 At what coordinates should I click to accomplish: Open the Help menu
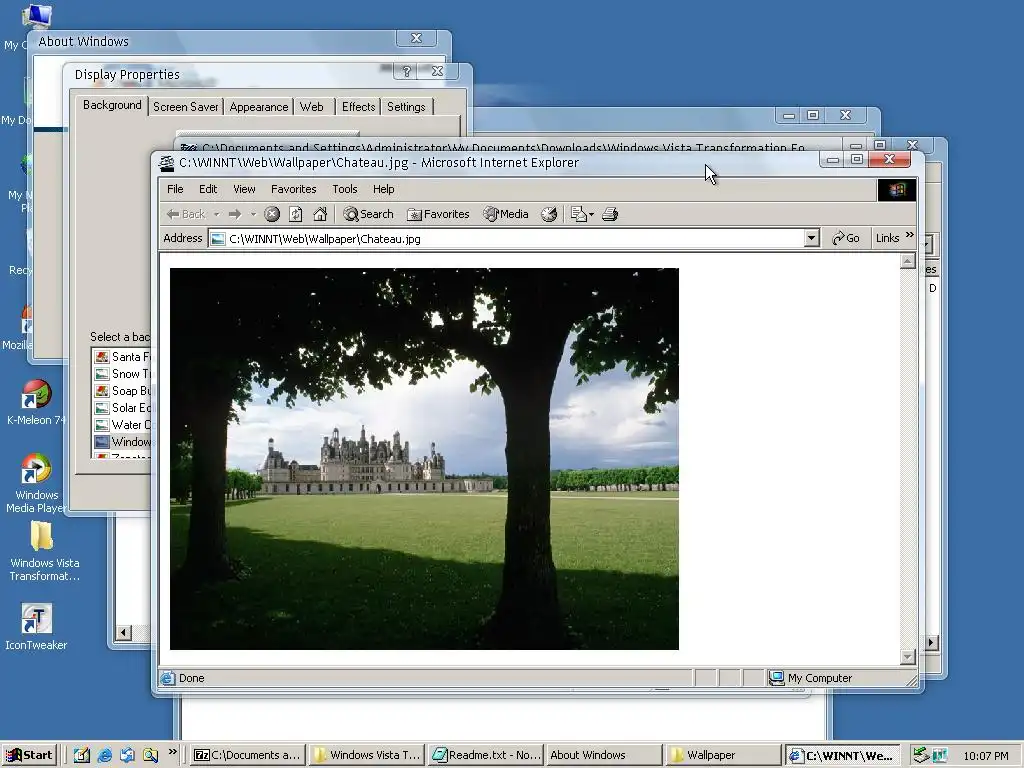point(383,189)
